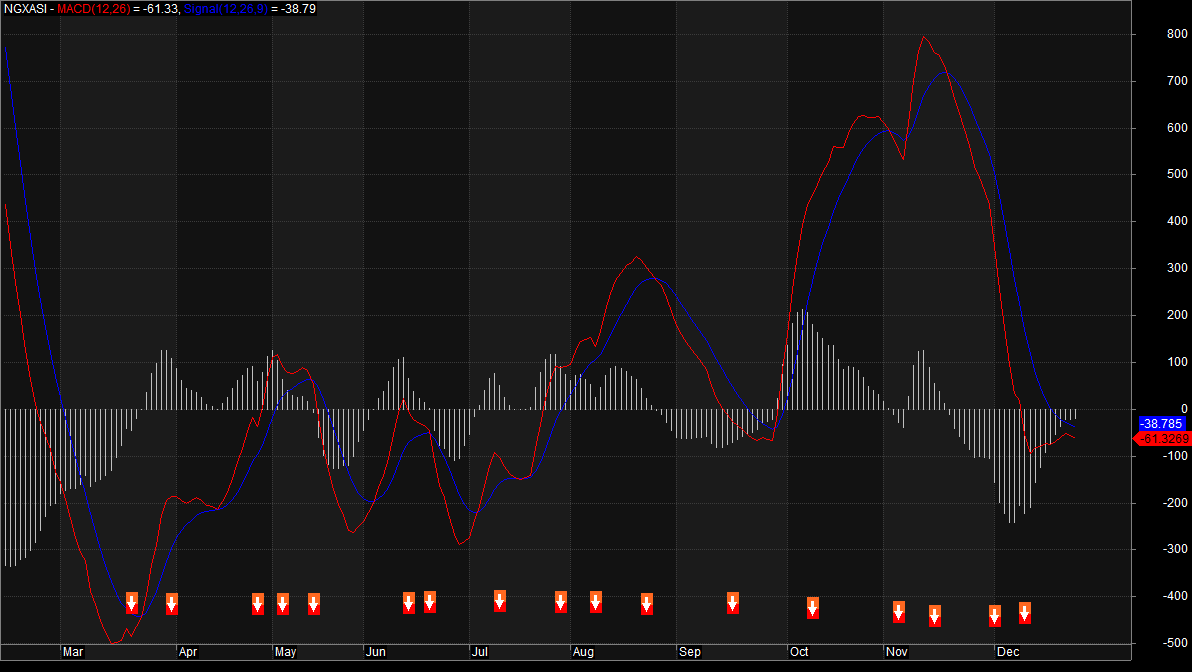Image resolution: width=1192 pixels, height=672 pixels.
Task: Click the Nov label on the date axis
Action: pos(897,652)
